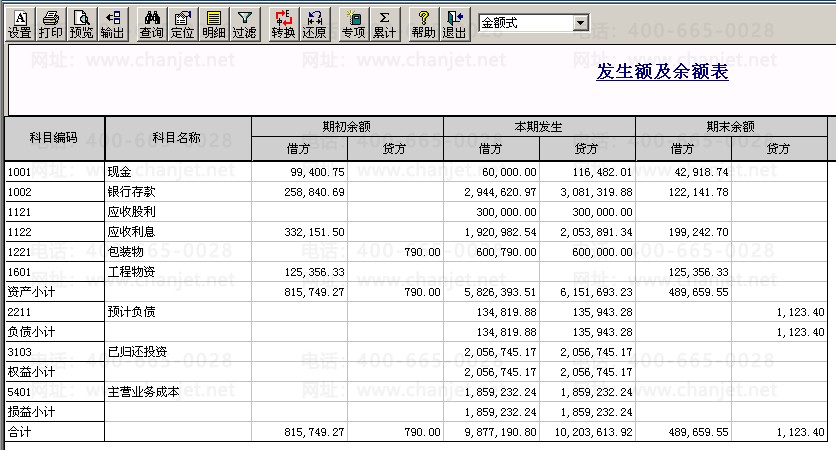
Task: Expand the 金额式 format dropdown
Action: pyautogui.click(x=581, y=23)
